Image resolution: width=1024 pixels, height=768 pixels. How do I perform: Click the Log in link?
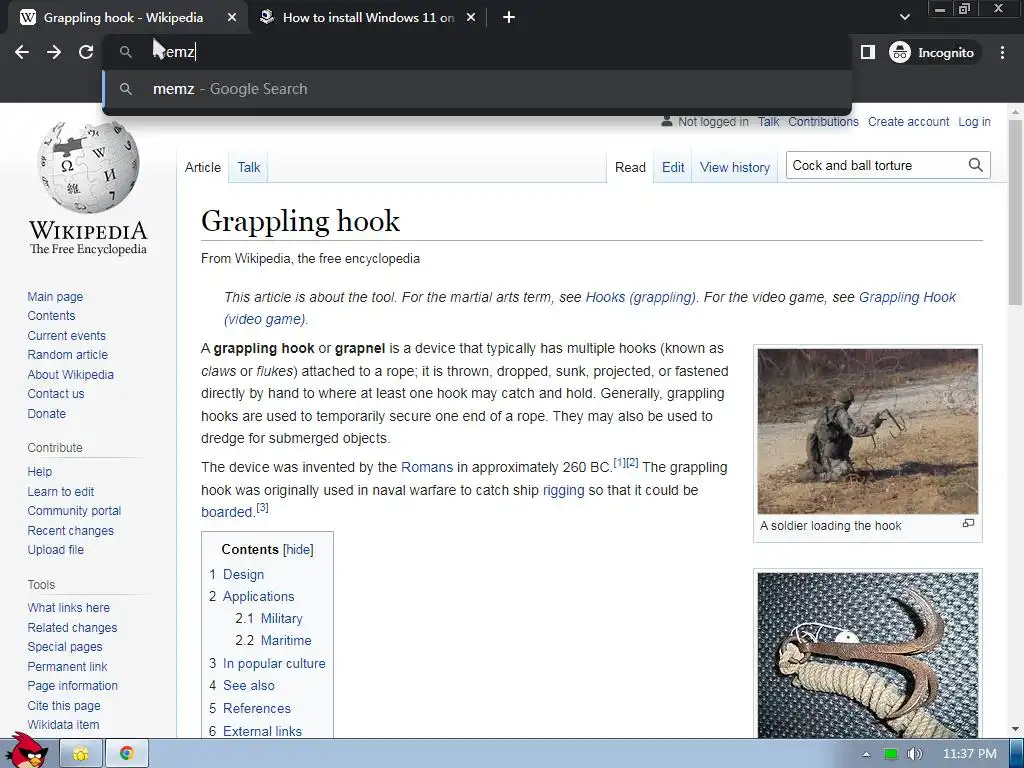(974, 121)
